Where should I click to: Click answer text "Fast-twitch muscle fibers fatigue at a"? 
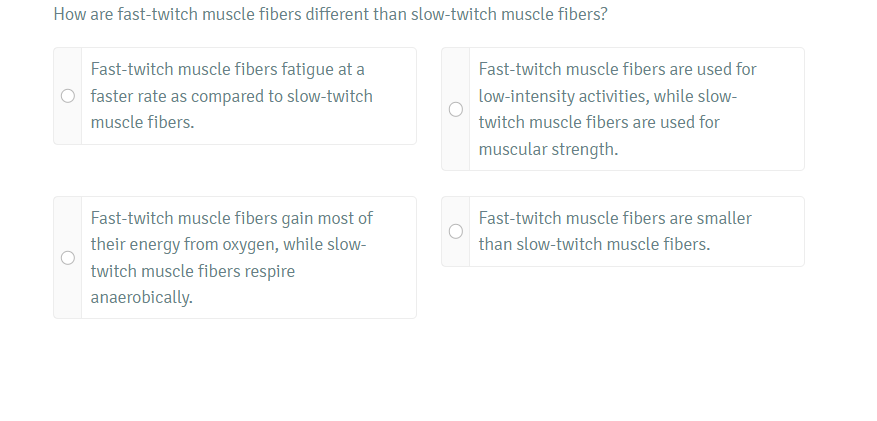pos(227,70)
